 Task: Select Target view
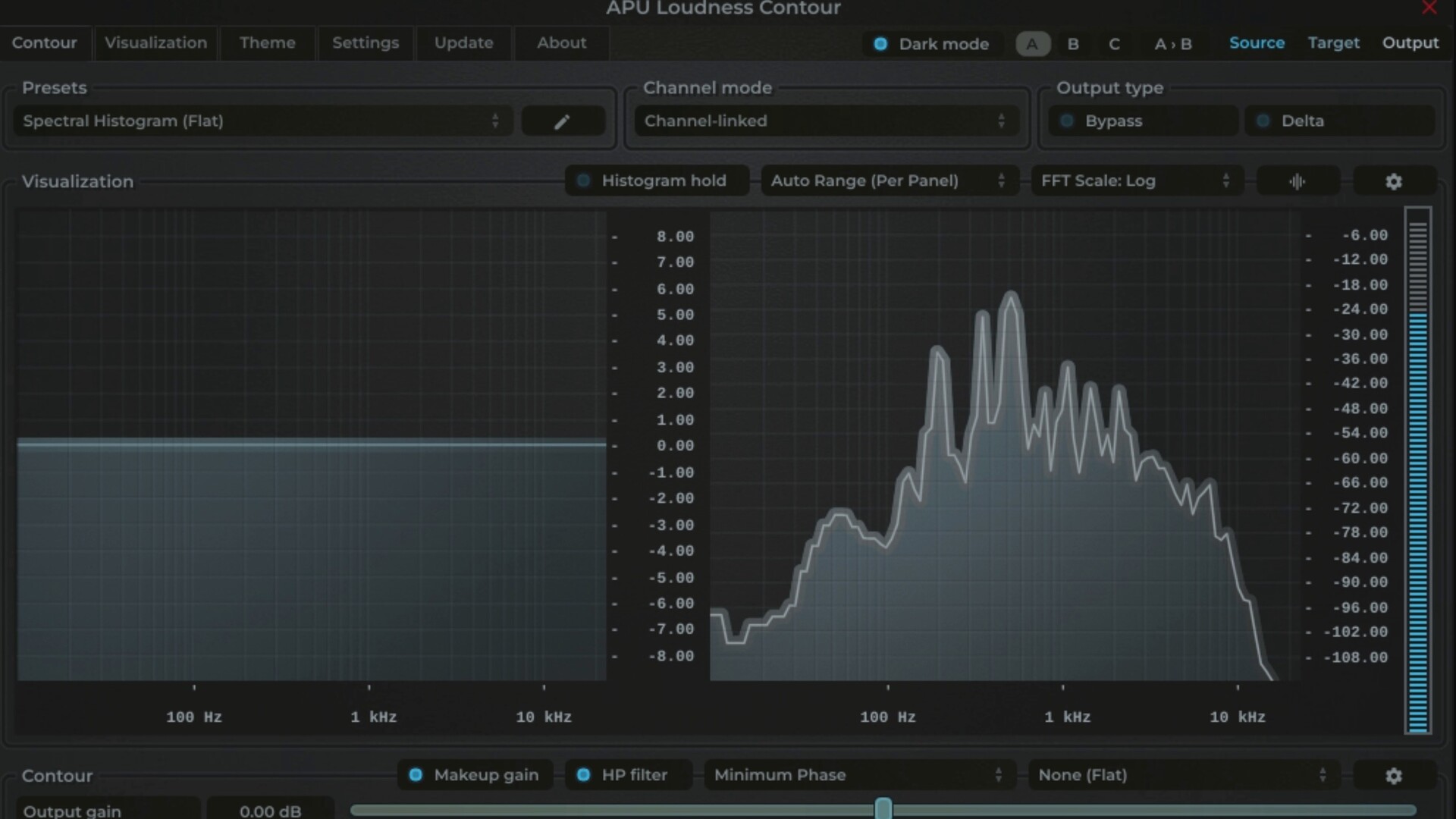[1334, 43]
